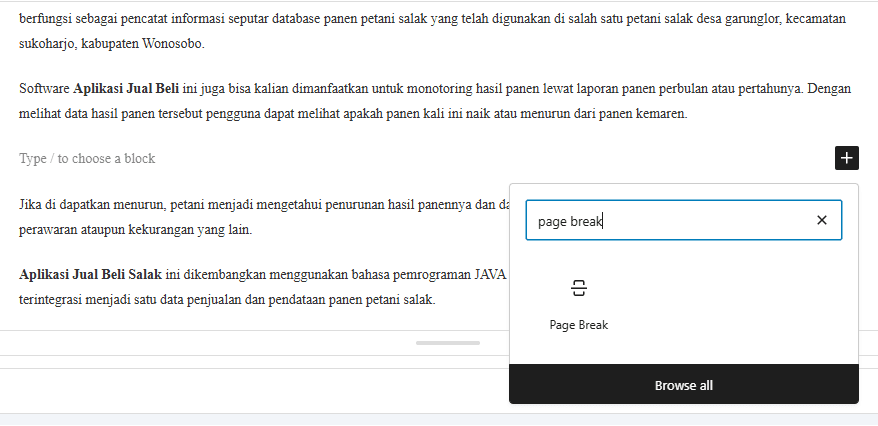Click the block search field containing "page break"
Image resolution: width=878 pixels, height=426 pixels.
(x=684, y=221)
